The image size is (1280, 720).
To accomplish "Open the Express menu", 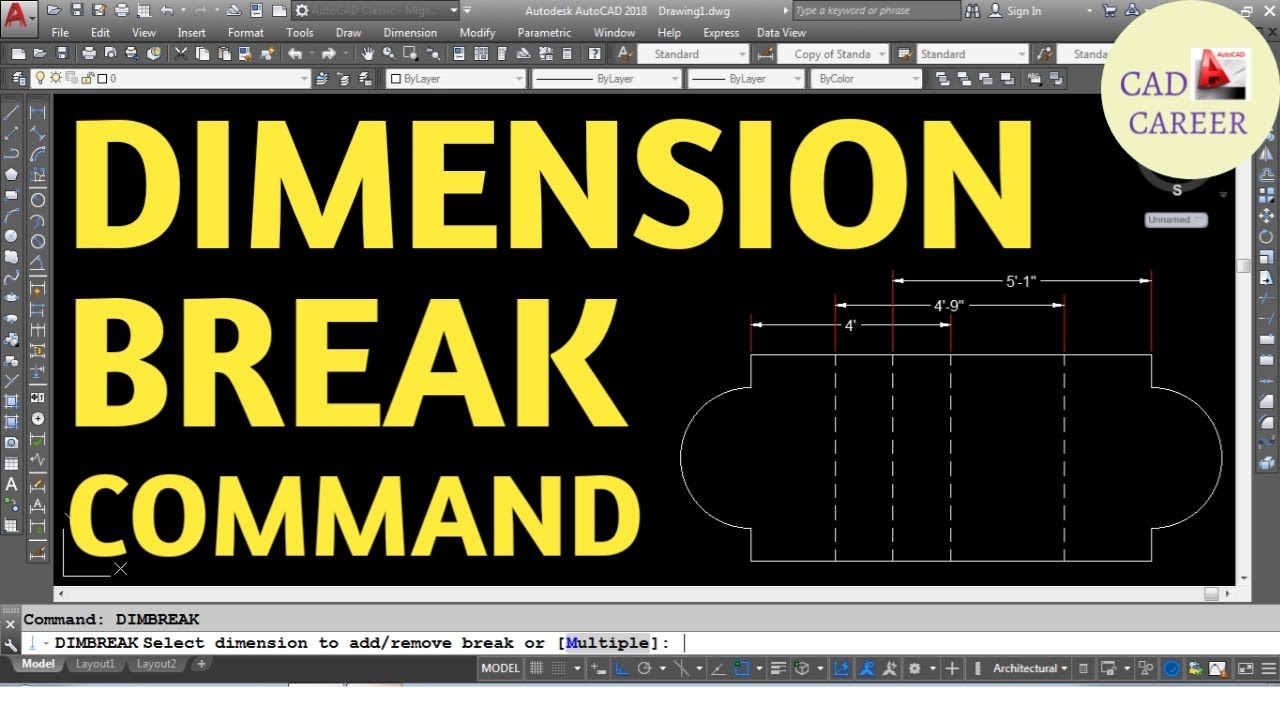I will (x=721, y=33).
